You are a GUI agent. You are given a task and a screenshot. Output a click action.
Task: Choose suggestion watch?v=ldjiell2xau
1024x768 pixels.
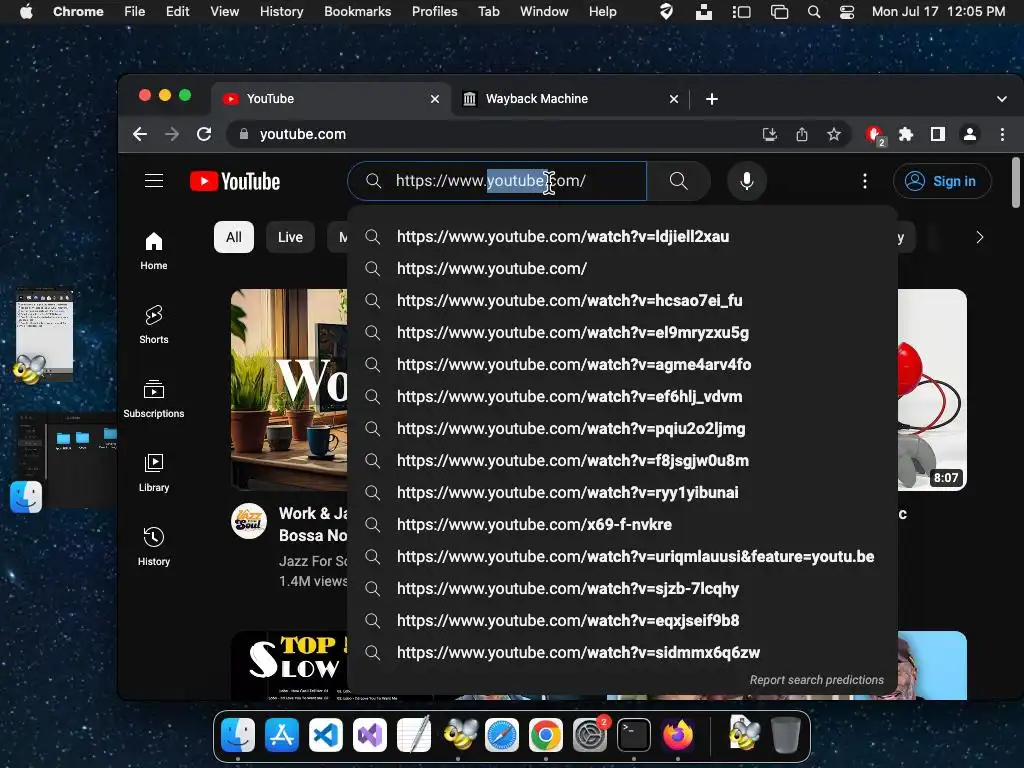pyautogui.click(x=622, y=236)
